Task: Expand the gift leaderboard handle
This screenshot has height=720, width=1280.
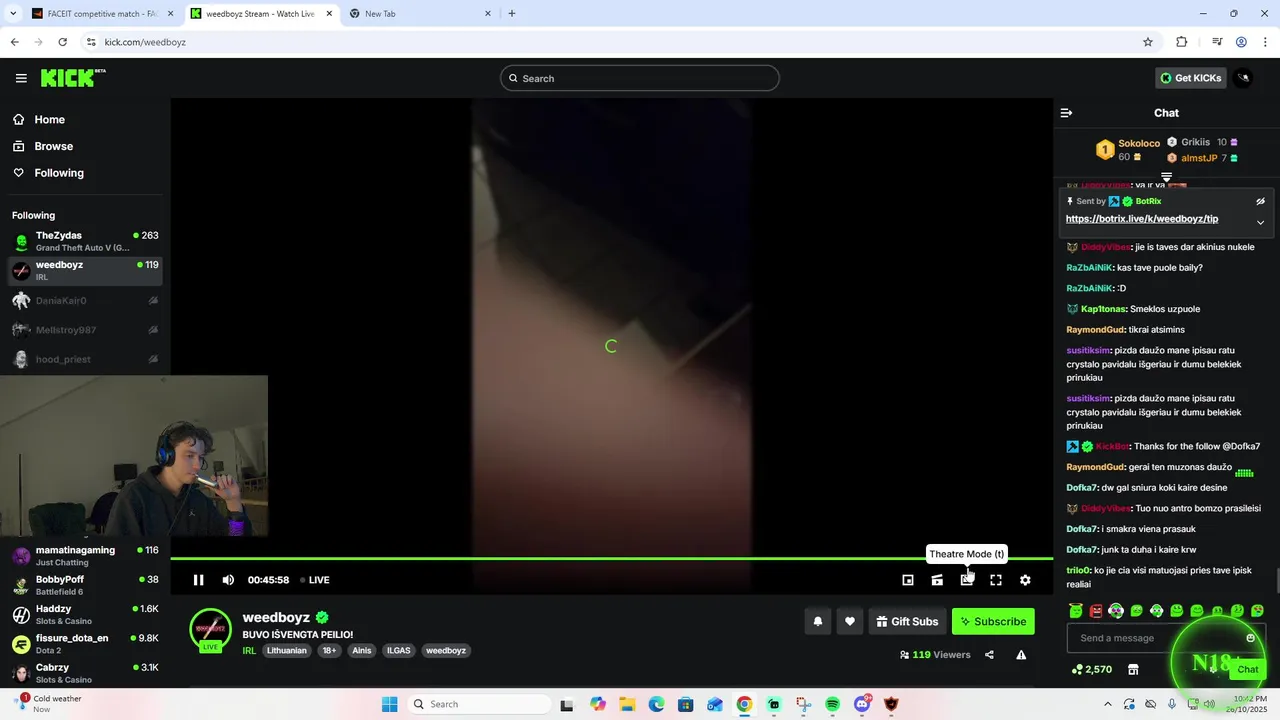Action: point(1166,177)
